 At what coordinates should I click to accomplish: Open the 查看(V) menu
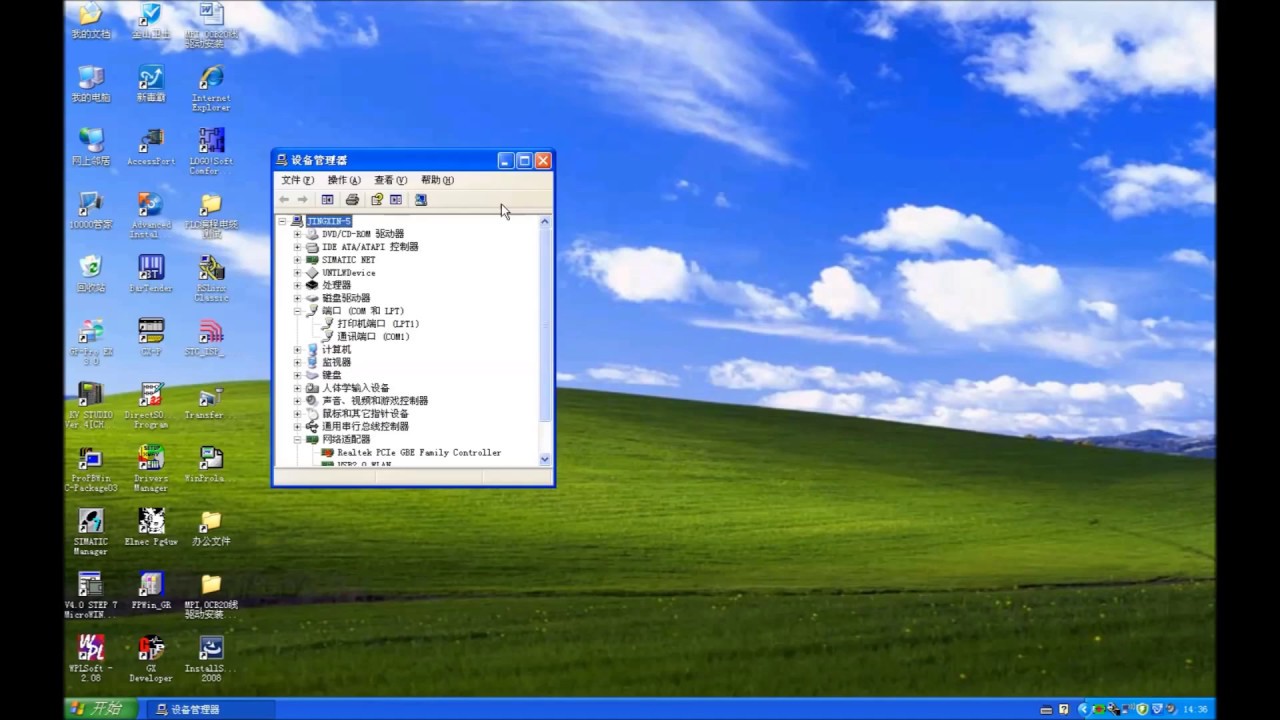391,180
